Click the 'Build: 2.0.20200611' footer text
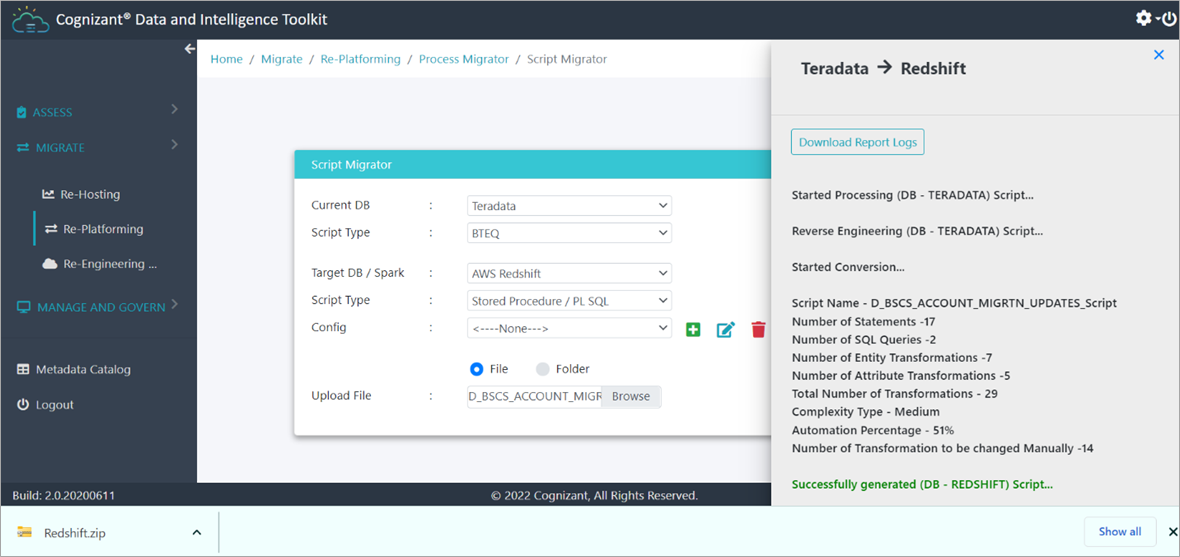1180x557 pixels. click(64, 495)
